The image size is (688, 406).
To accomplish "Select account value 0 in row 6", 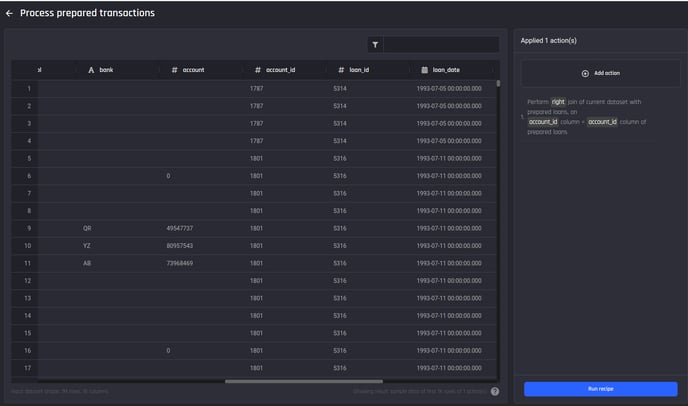I will pyautogui.click(x=168, y=176).
